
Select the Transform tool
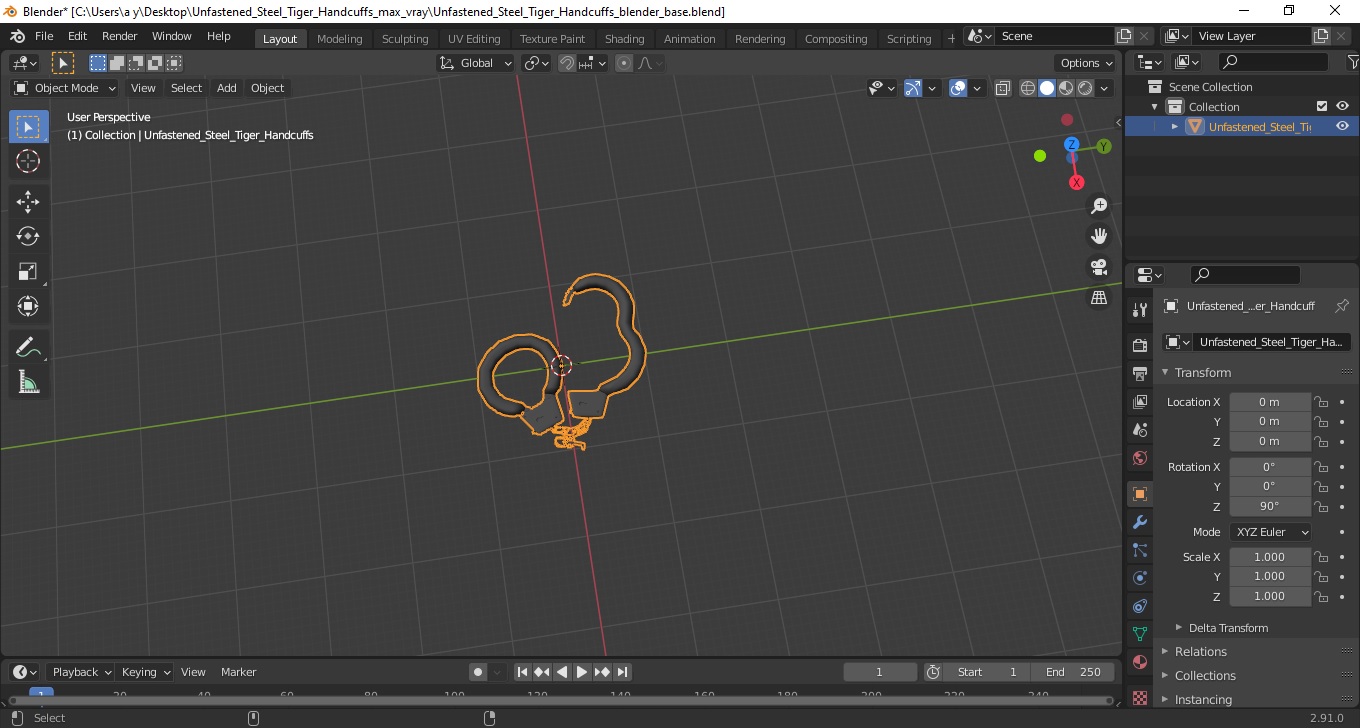tap(28, 306)
